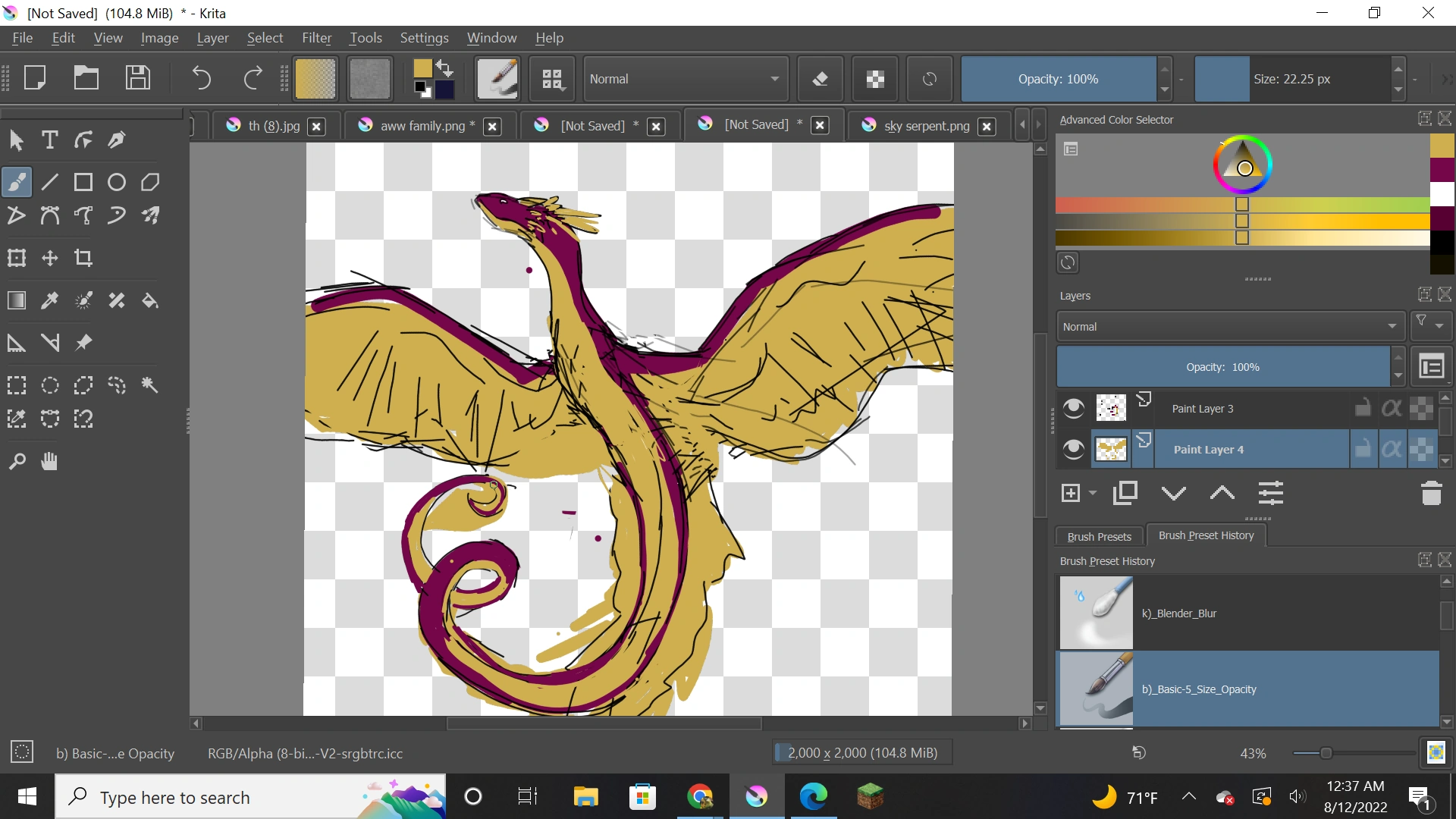Select the Zoom tool

(x=16, y=461)
